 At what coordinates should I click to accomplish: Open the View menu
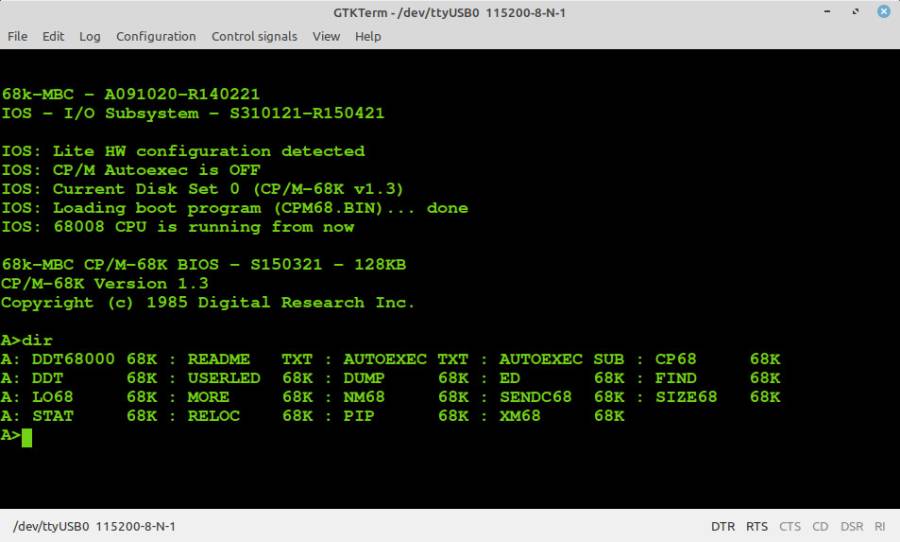(x=326, y=36)
